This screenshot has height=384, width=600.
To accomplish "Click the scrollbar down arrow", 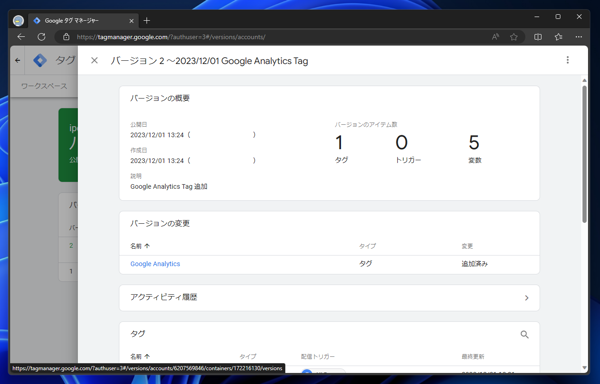I will point(584,368).
